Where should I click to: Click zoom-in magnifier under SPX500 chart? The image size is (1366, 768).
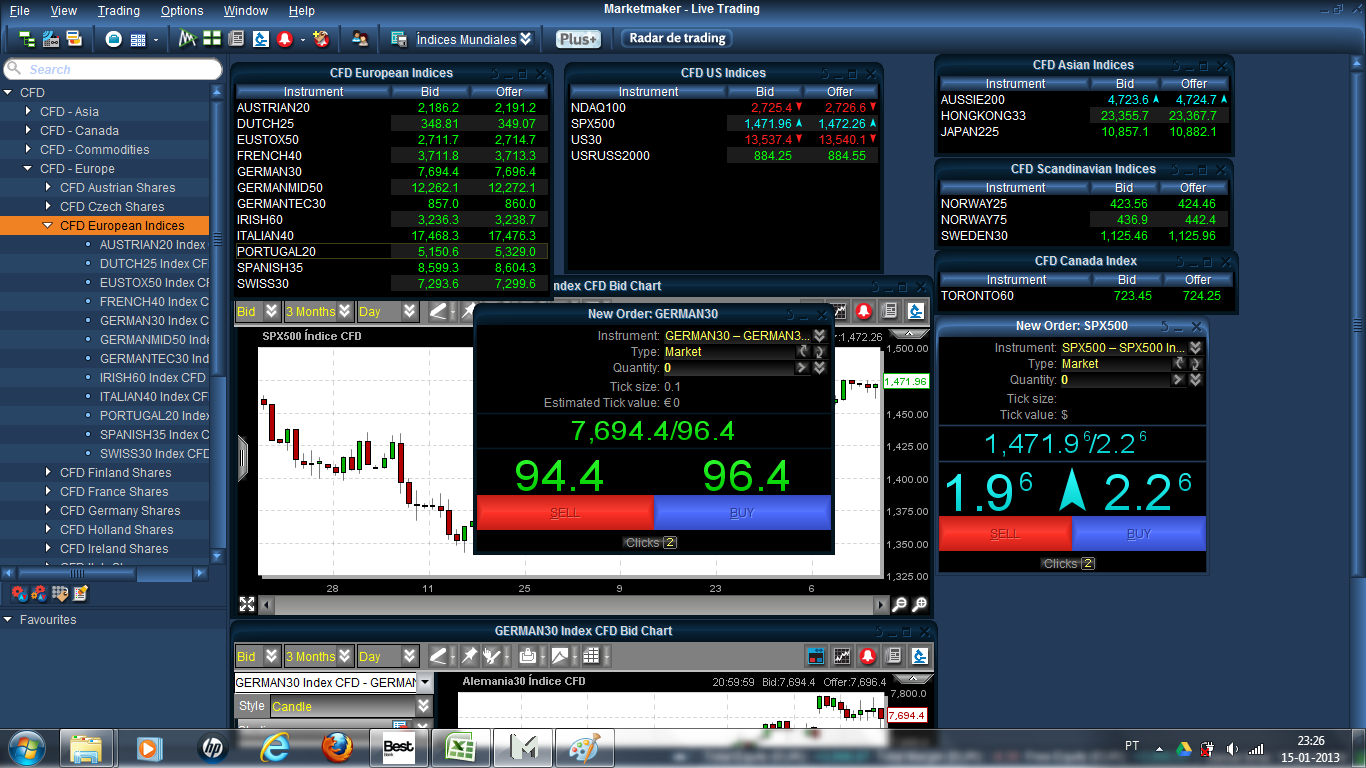(x=920, y=604)
